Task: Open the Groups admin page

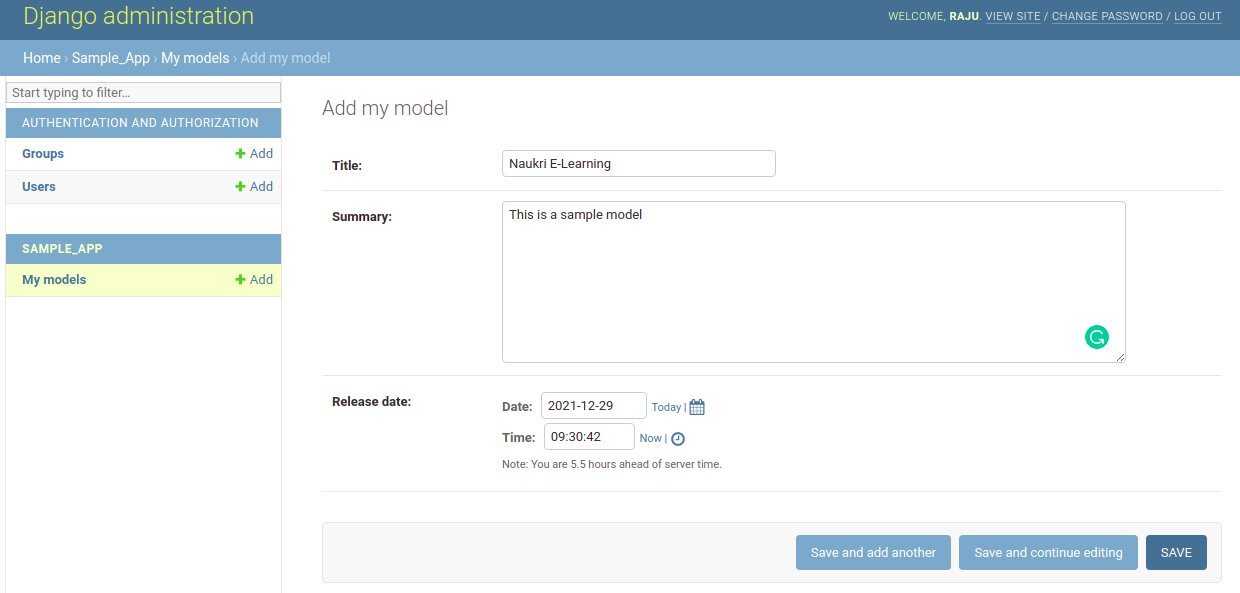Action: tap(42, 153)
